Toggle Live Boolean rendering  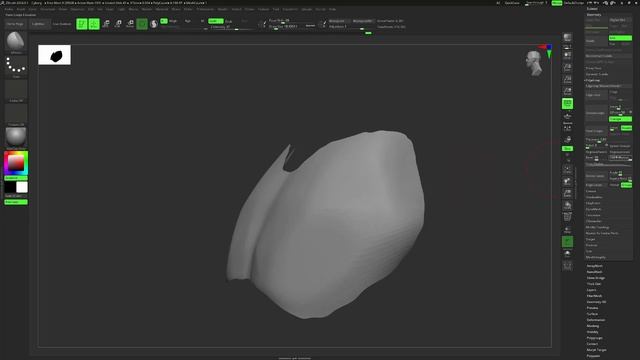click(x=62, y=24)
